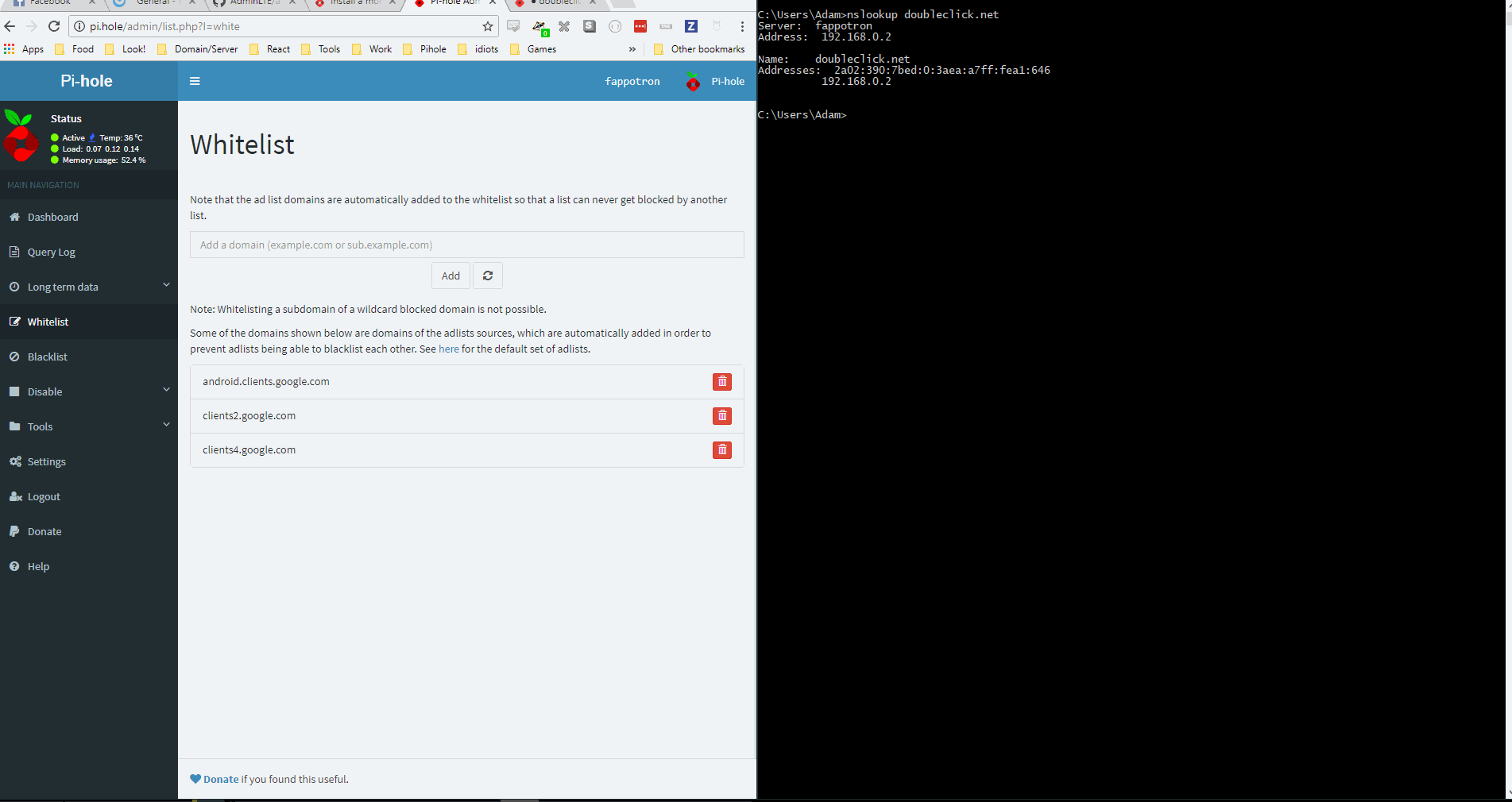
Task: Follow the 'here' default adlists link
Action: click(449, 349)
